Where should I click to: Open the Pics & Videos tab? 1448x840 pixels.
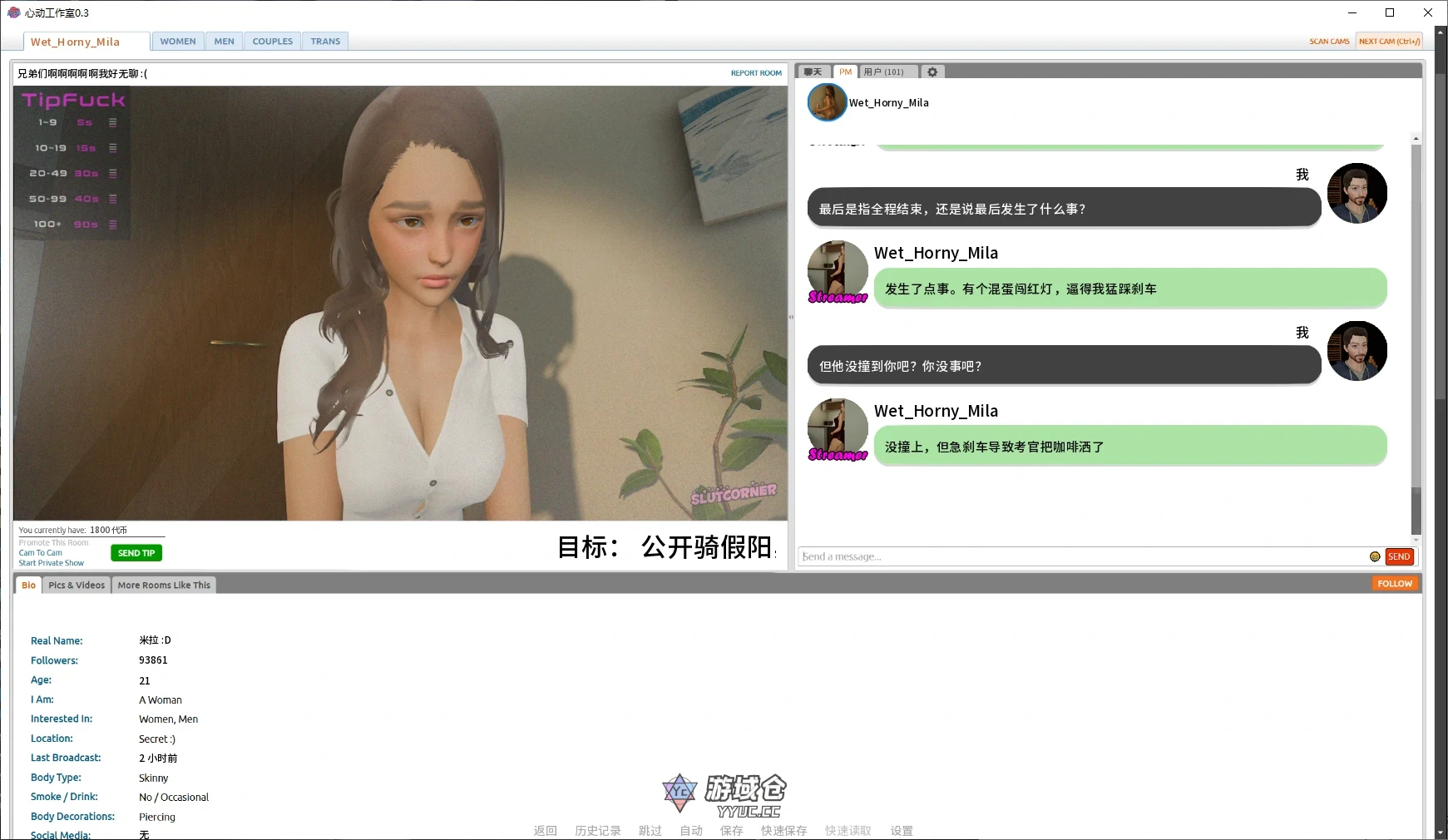point(77,586)
